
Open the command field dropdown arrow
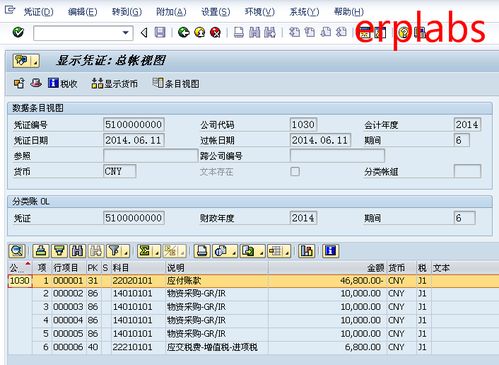point(126,33)
